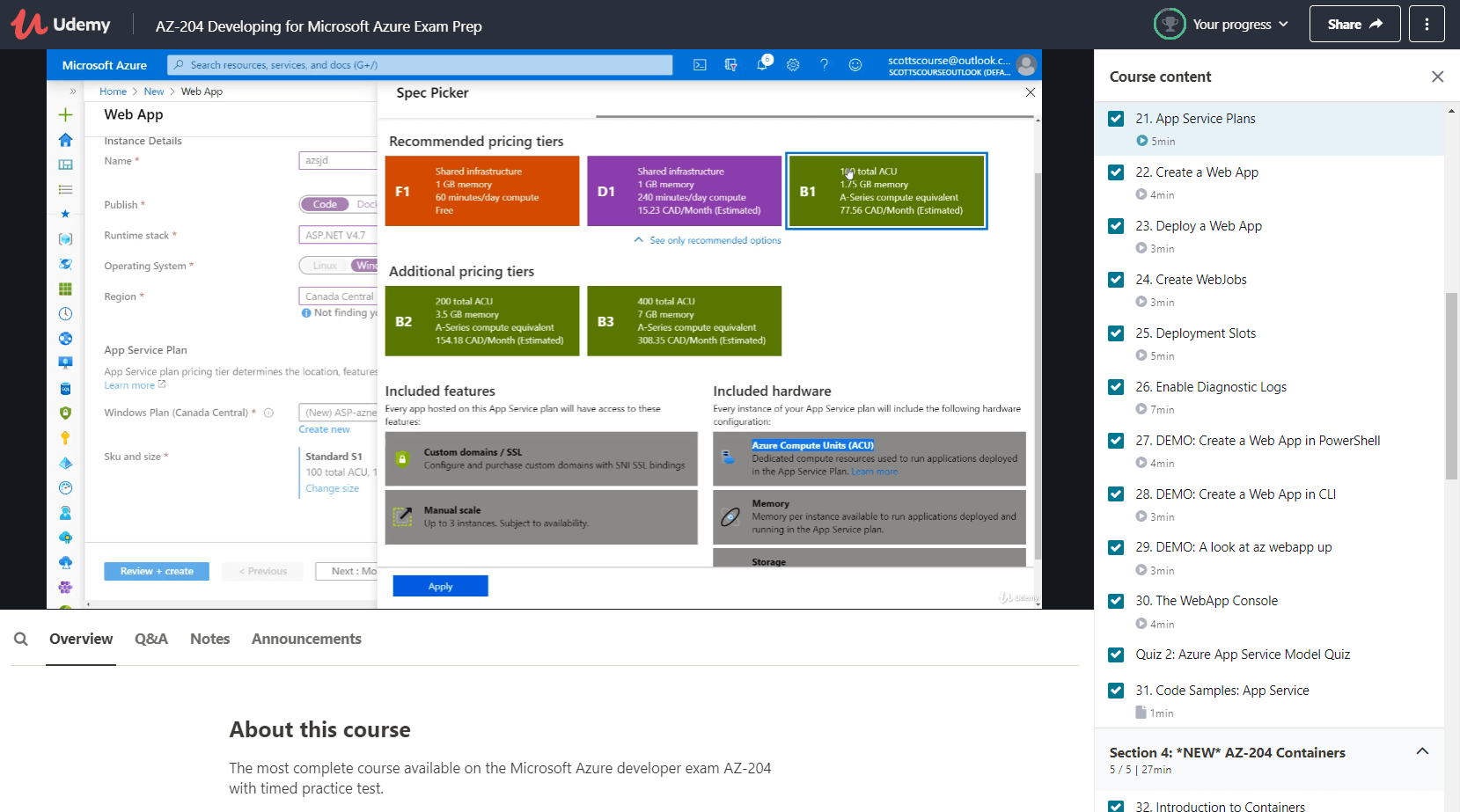The image size is (1460, 812).
Task: Click the Azure feedback smiley icon
Action: pos(855,64)
